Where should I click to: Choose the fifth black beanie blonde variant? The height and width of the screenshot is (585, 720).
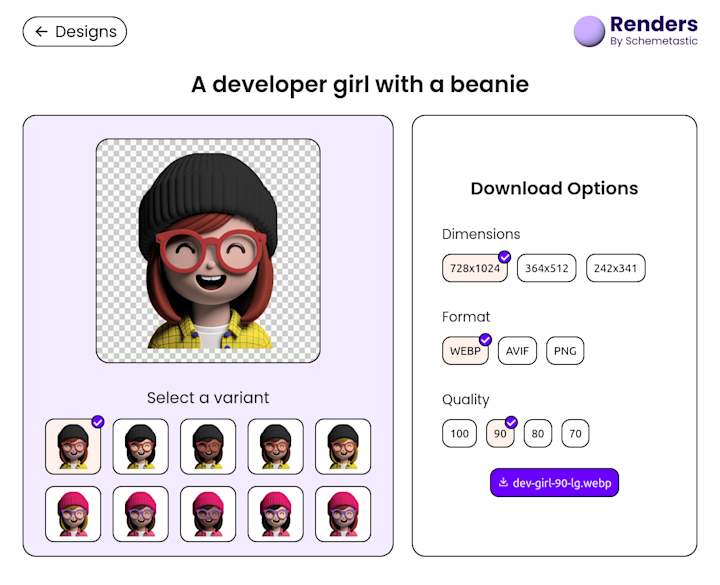[343, 446]
